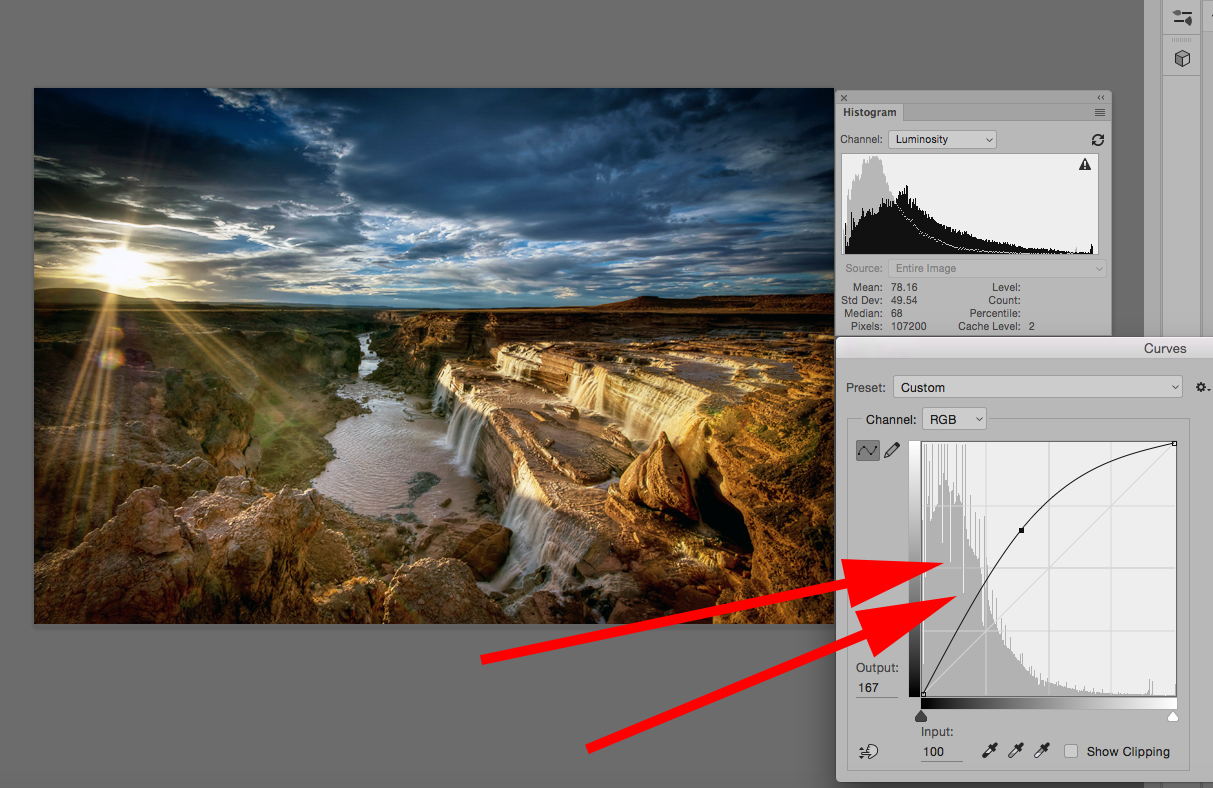Close the Histogram panel
This screenshot has width=1213, height=788.
click(x=844, y=98)
